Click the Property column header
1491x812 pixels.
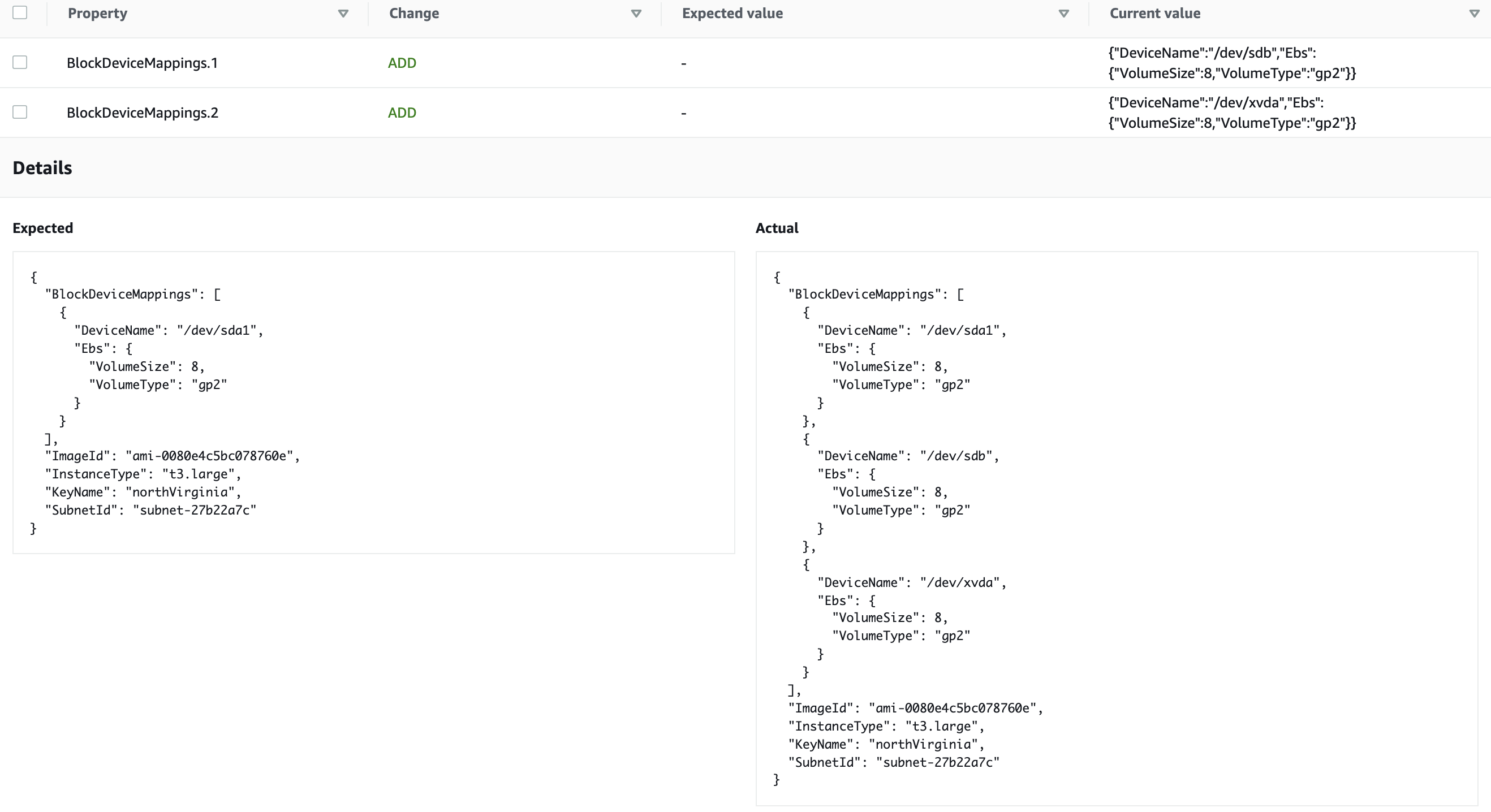pyautogui.click(x=97, y=14)
